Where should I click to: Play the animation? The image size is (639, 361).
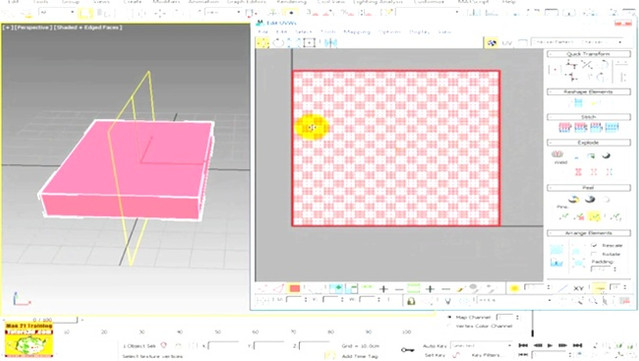[549, 345]
